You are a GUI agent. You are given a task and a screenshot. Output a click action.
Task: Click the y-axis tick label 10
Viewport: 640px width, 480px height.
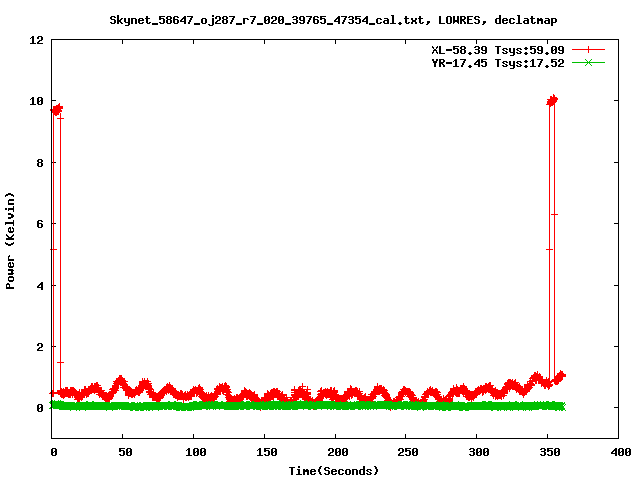[x=36, y=101]
